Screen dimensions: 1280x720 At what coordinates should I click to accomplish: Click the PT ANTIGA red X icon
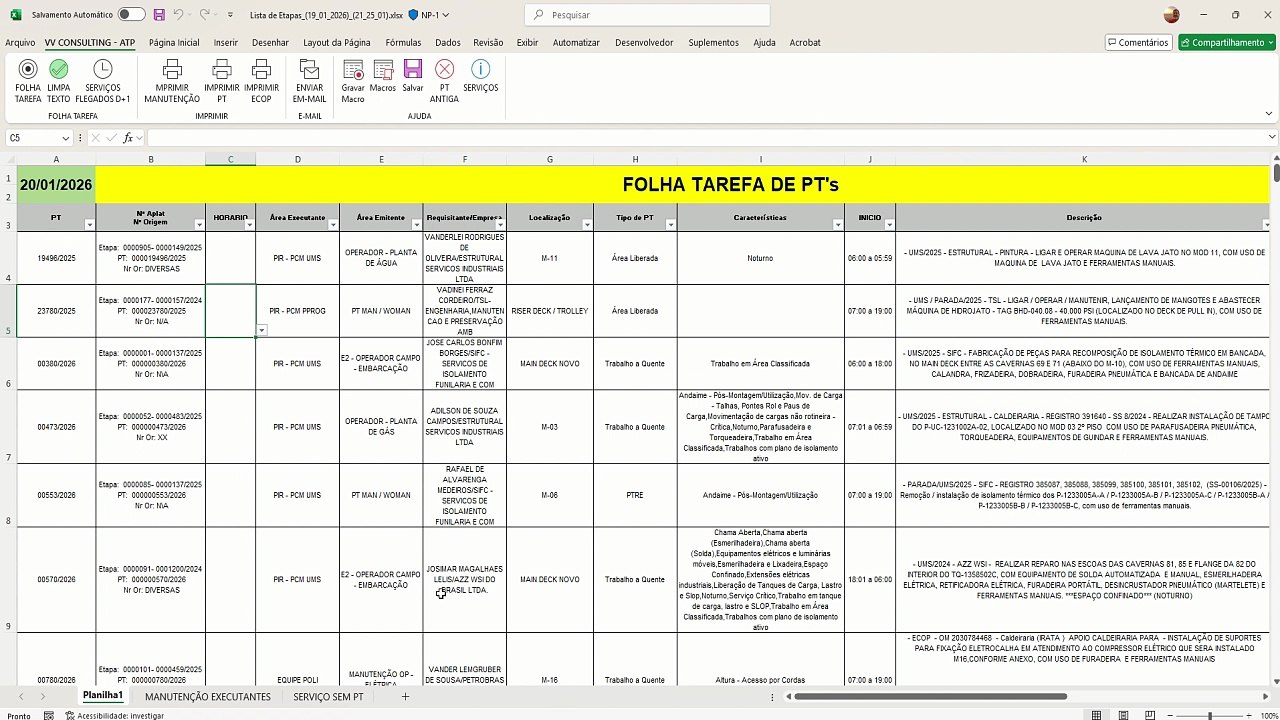444,69
